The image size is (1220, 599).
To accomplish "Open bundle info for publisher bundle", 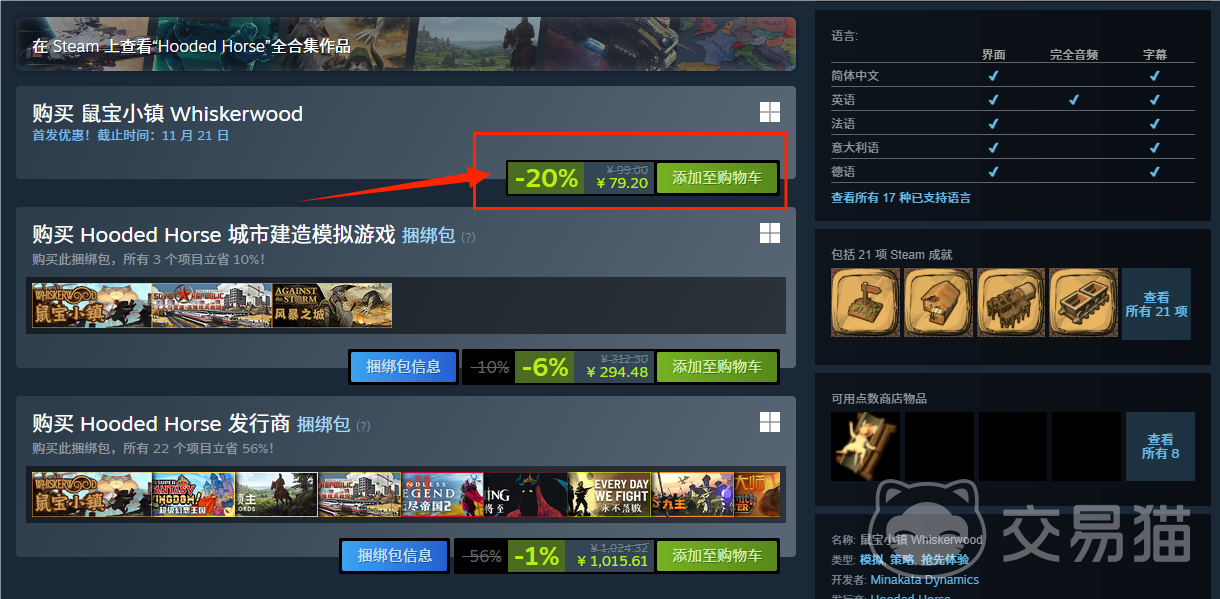I will click(395, 556).
